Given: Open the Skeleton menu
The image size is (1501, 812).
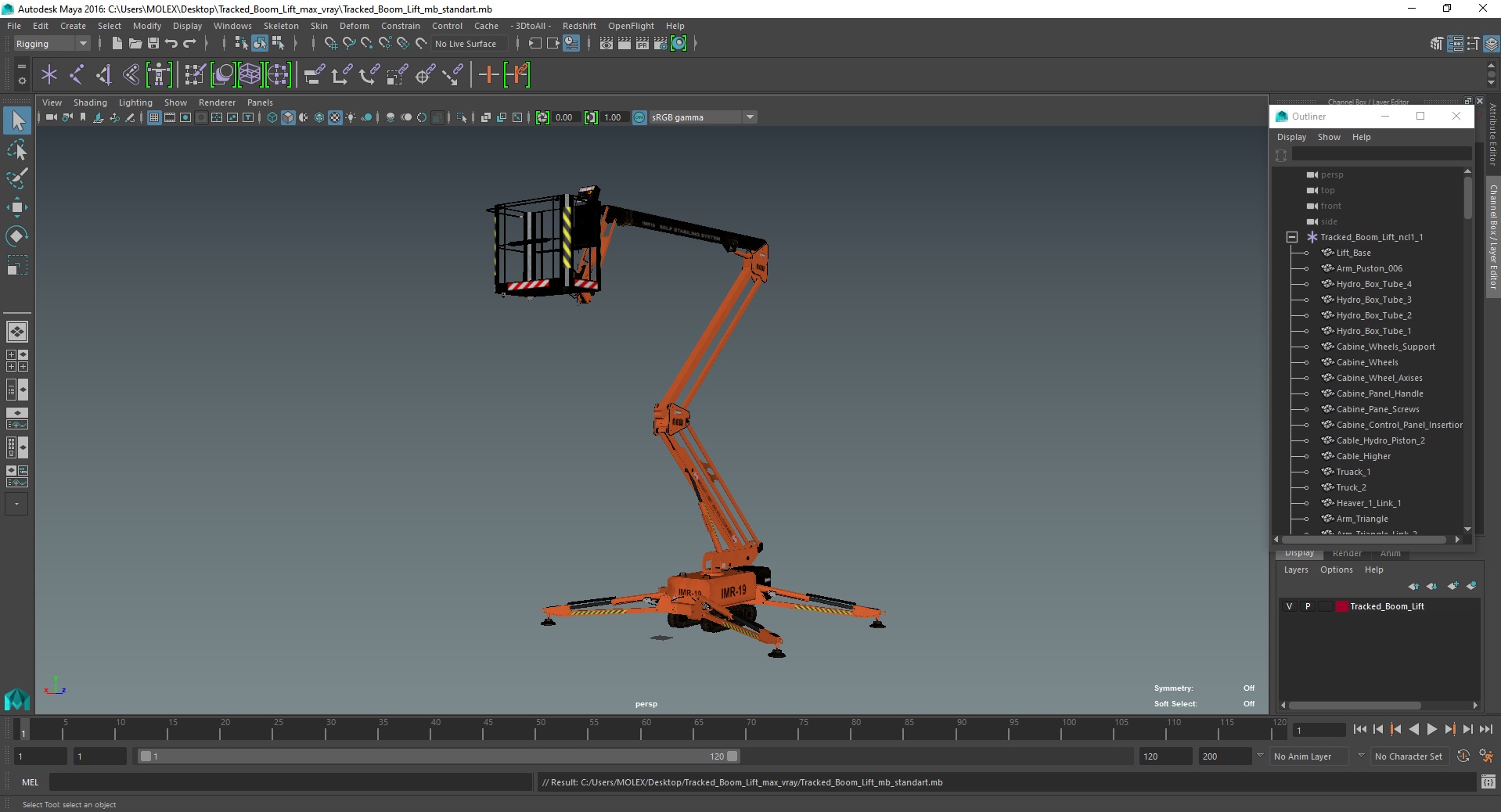Looking at the screenshot, I should [x=281, y=26].
